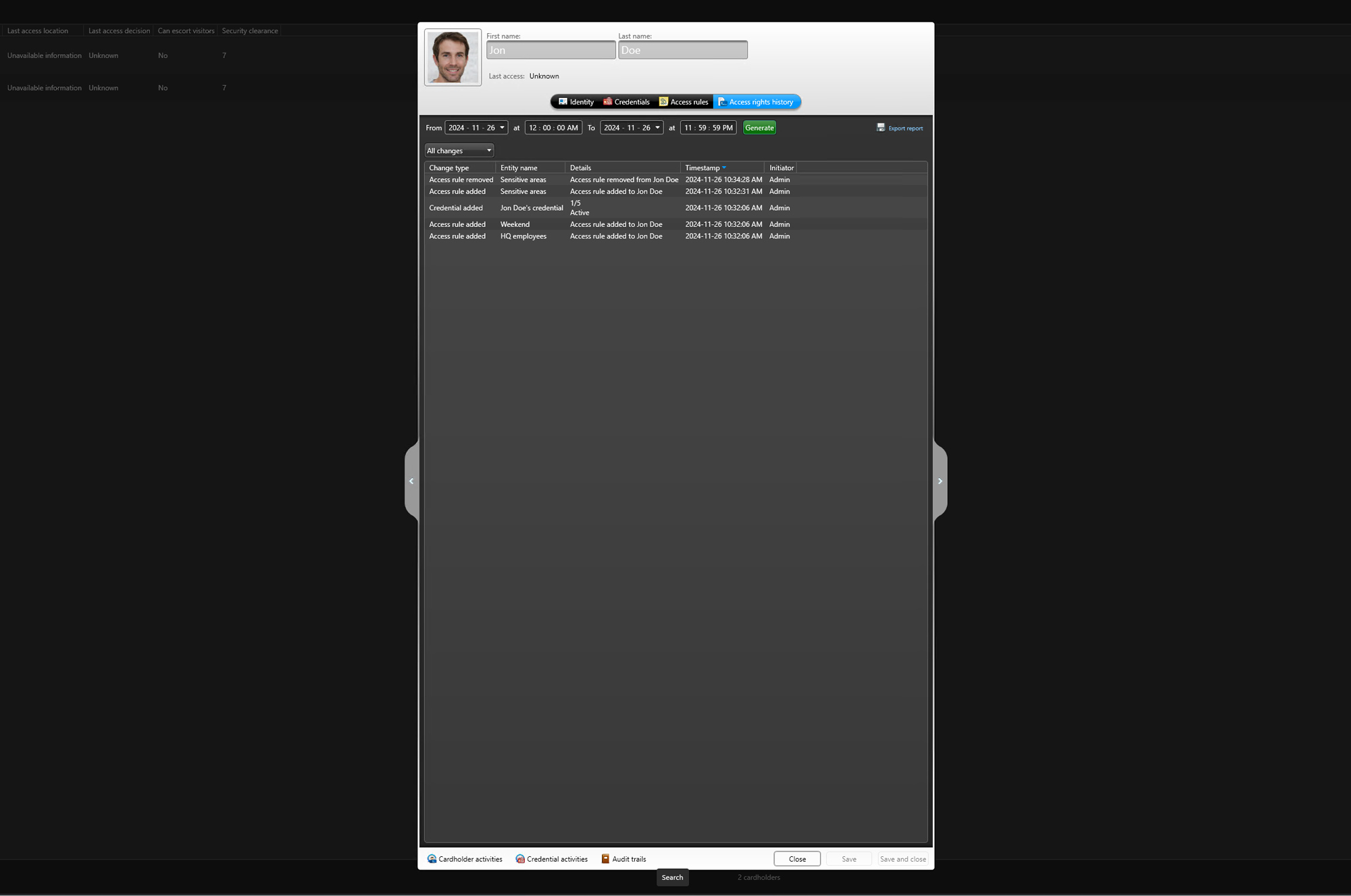Viewport: 1351px width, 896px height.
Task: Expand the To date picker dropdown
Action: [x=657, y=128]
